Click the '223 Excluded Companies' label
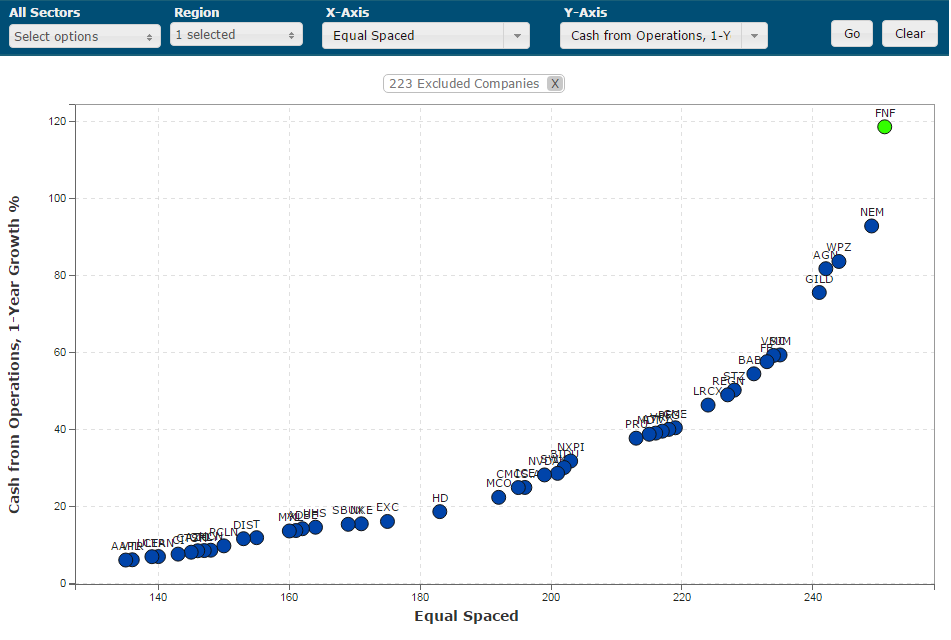Screen dimensions: 951x640 pos(464,84)
